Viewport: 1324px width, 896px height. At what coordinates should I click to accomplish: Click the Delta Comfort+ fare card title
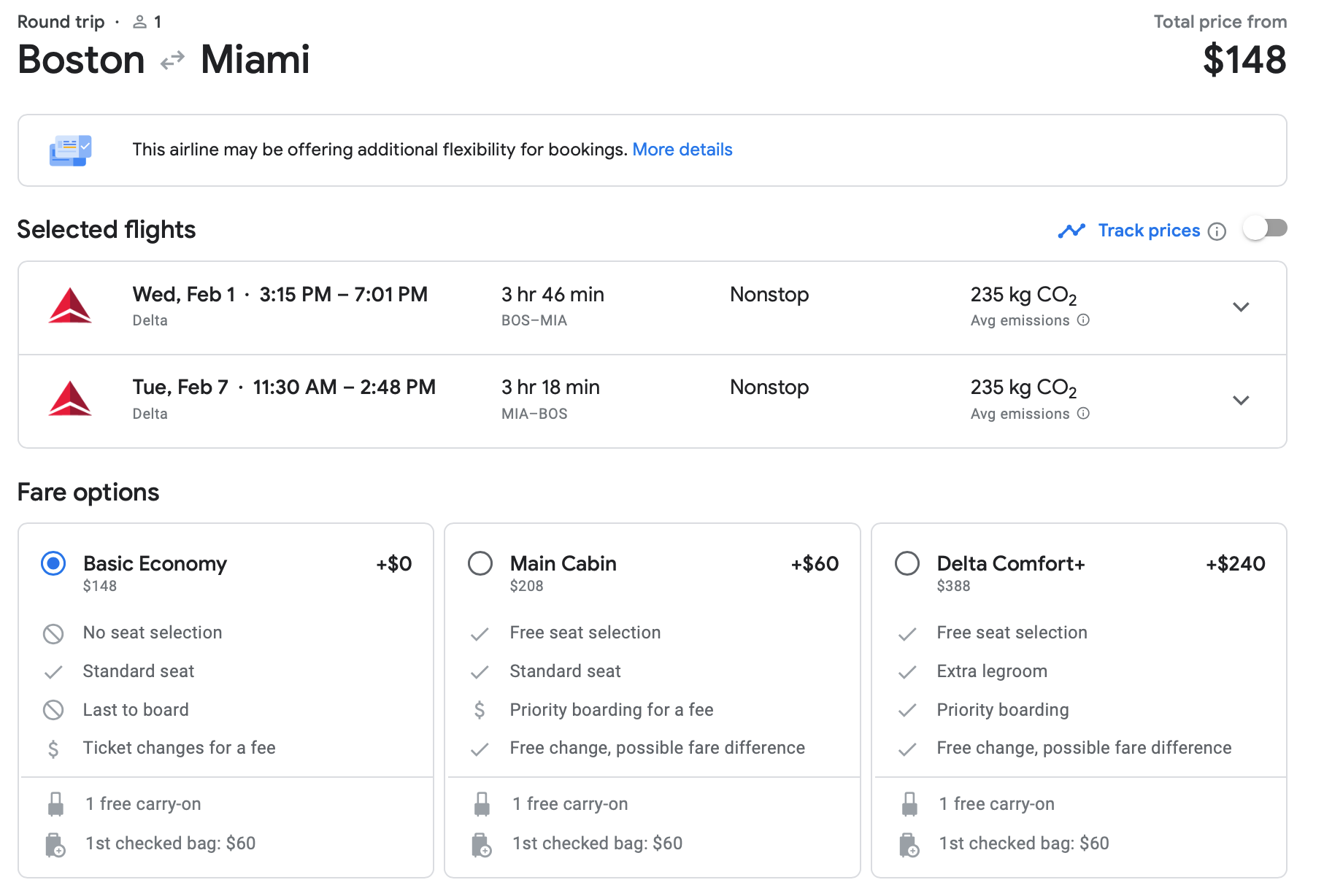[1010, 563]
